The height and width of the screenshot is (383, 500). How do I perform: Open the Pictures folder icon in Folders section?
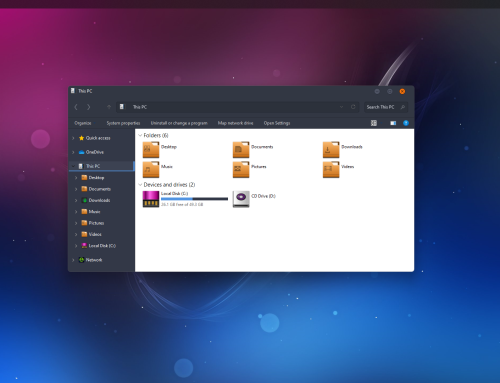(241, 169)
